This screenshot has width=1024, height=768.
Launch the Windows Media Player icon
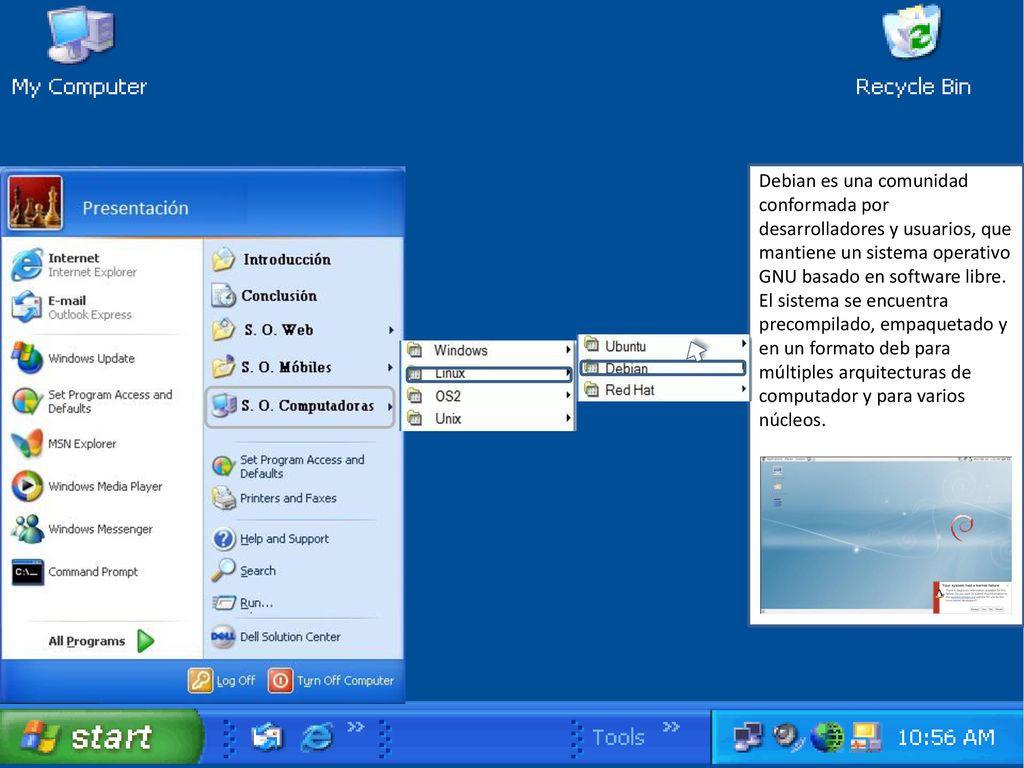tap(27, 486)
